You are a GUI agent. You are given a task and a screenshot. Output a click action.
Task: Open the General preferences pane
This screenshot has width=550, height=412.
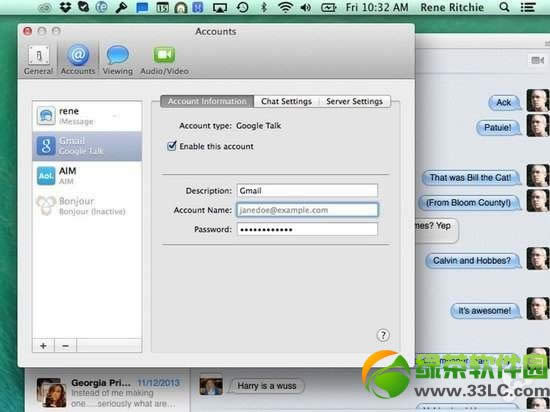coord(39,60)
